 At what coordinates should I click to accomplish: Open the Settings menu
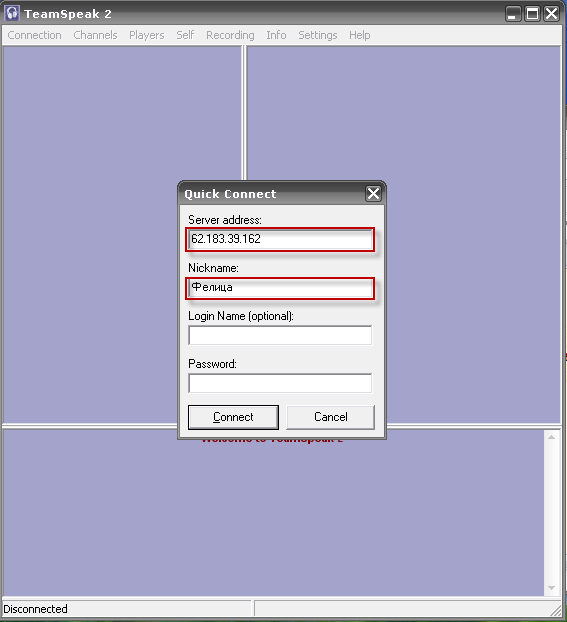(317, 35)
